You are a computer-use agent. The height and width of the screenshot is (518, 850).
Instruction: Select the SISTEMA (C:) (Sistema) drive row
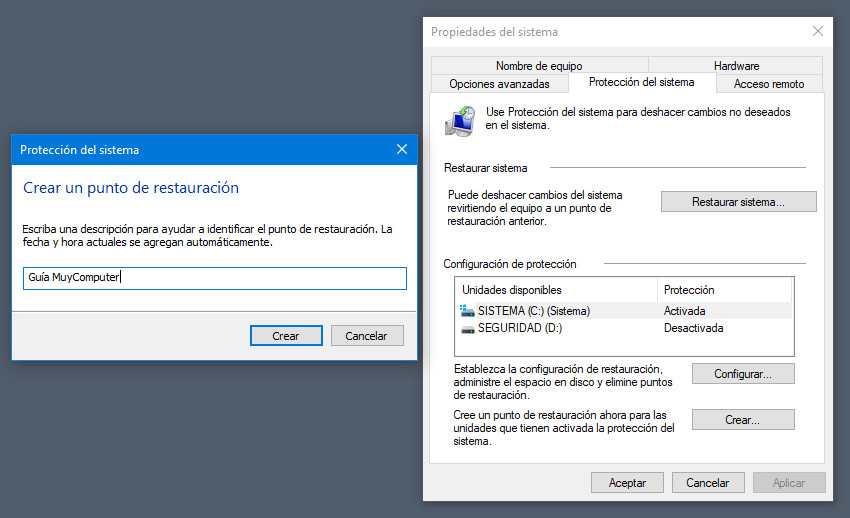pyautogui.click(x=625, y=310)
